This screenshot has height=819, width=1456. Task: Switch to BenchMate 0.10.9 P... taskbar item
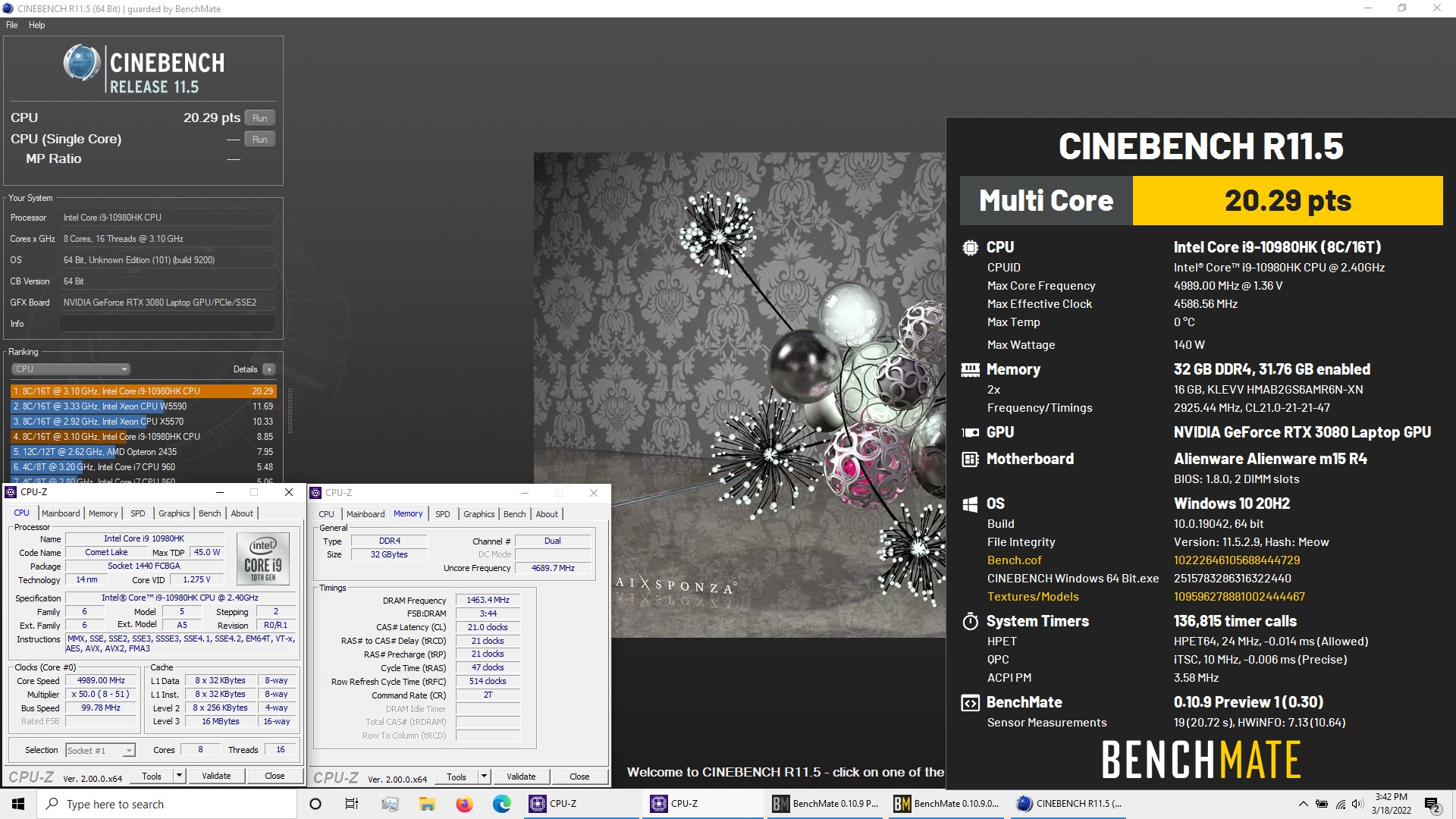(825, 804)
